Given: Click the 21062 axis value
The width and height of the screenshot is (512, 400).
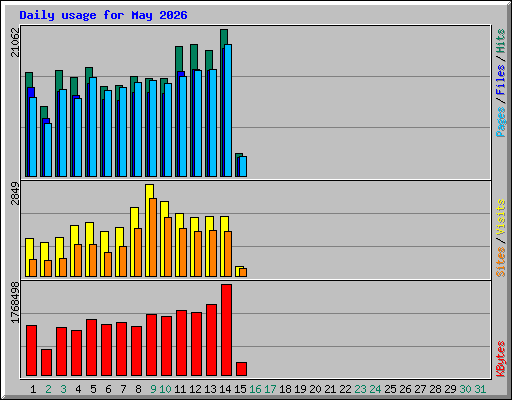Looking at the screenshot, I should [15, 42].
